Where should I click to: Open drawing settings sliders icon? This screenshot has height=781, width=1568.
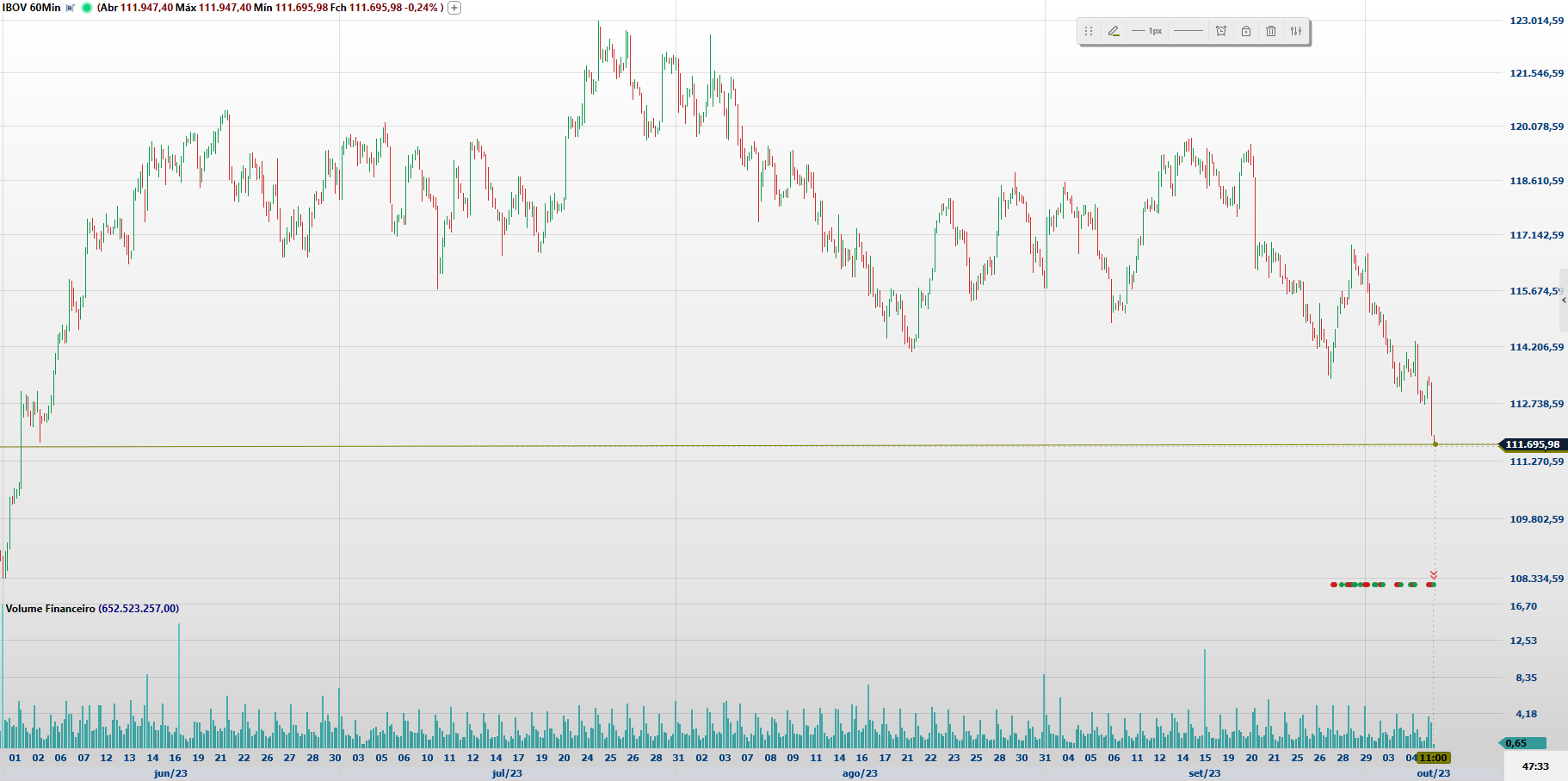(1296, 31)
